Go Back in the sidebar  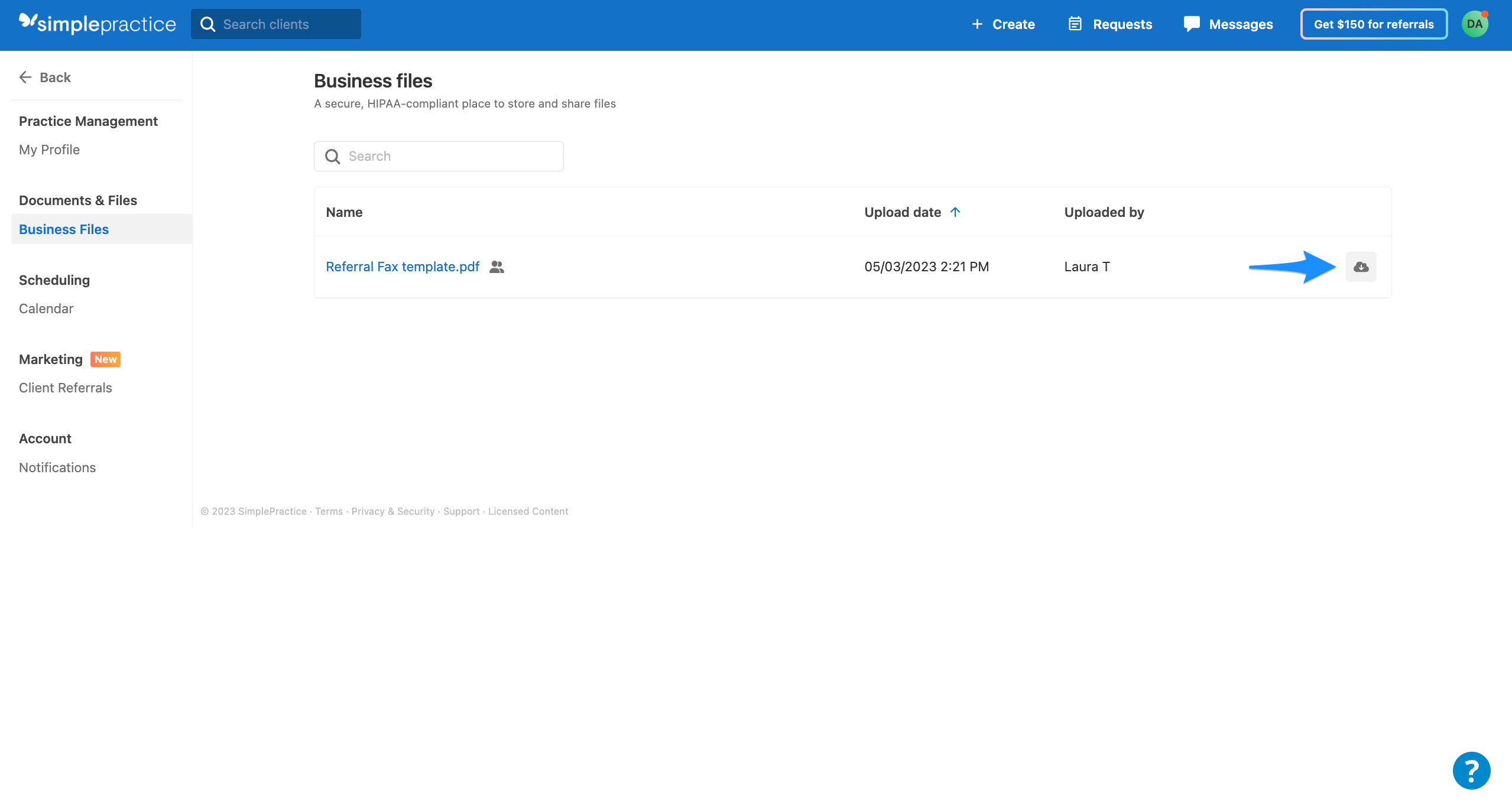45,77
